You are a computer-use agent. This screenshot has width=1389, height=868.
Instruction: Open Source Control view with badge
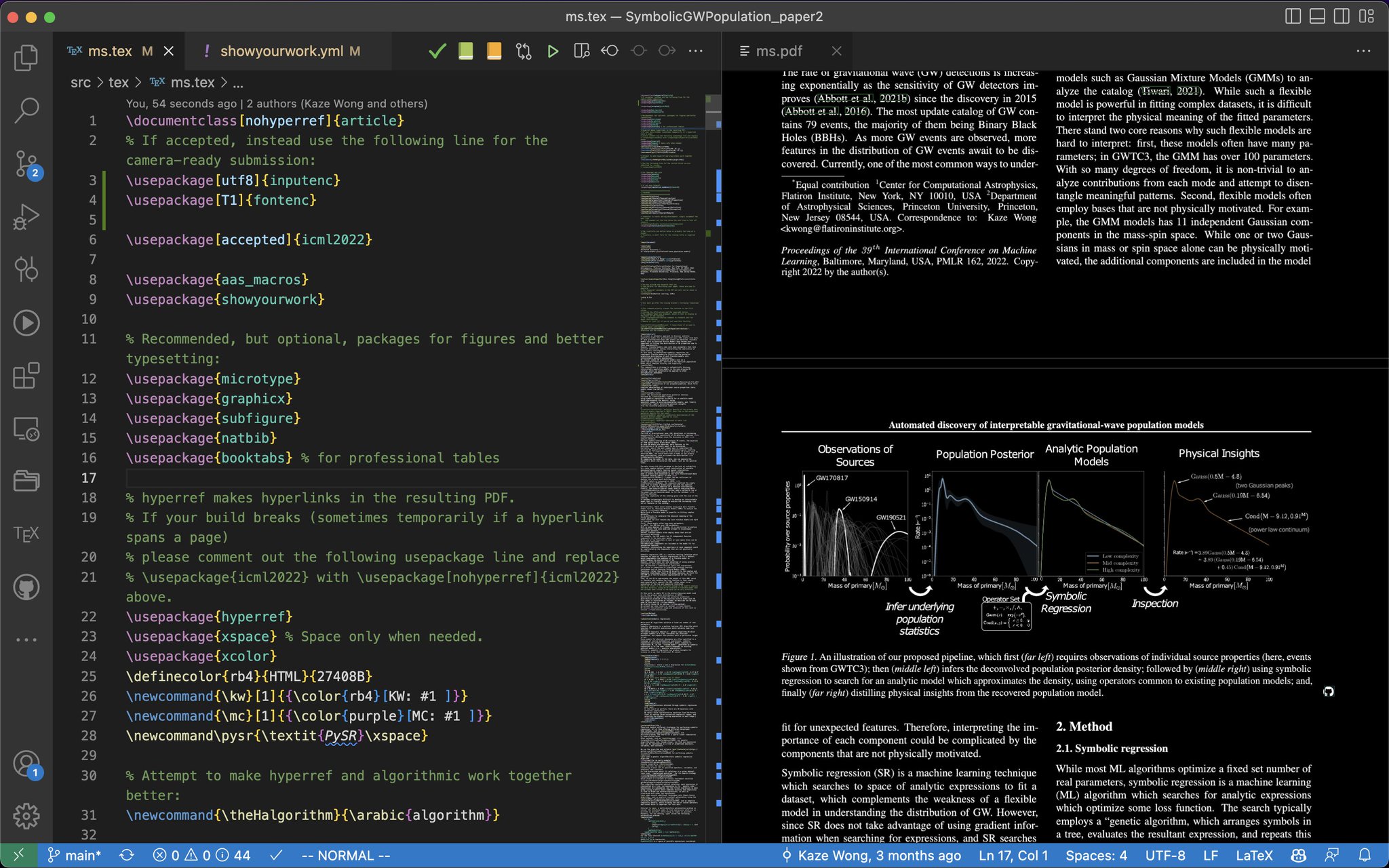pyautogui.click(x=27, y=165)
